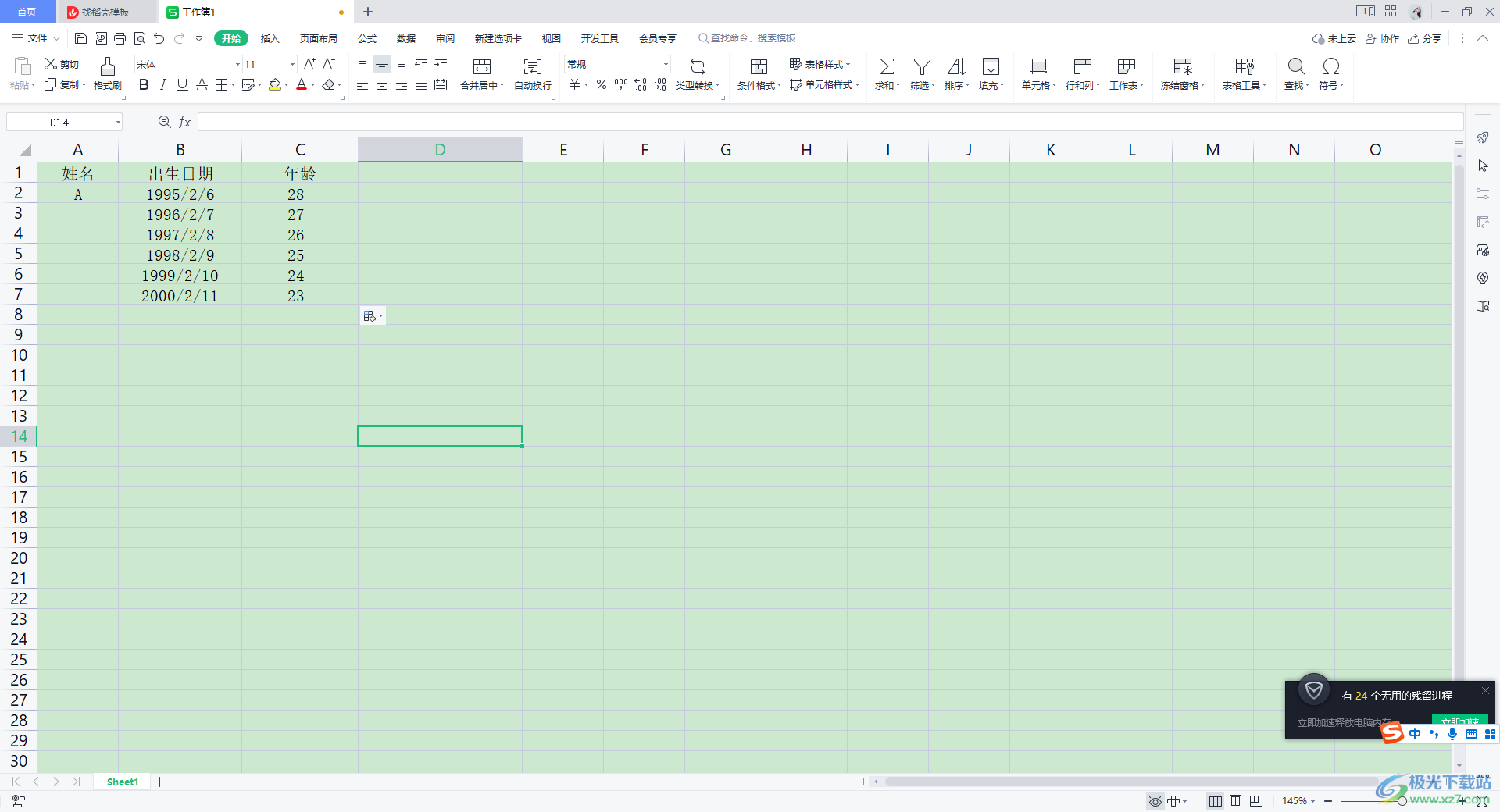Image resolution: width=1500 pixels, height=812 pixels.
Task: Click the Table Tools (表格工具) icon
Action: coord(1245,66)
